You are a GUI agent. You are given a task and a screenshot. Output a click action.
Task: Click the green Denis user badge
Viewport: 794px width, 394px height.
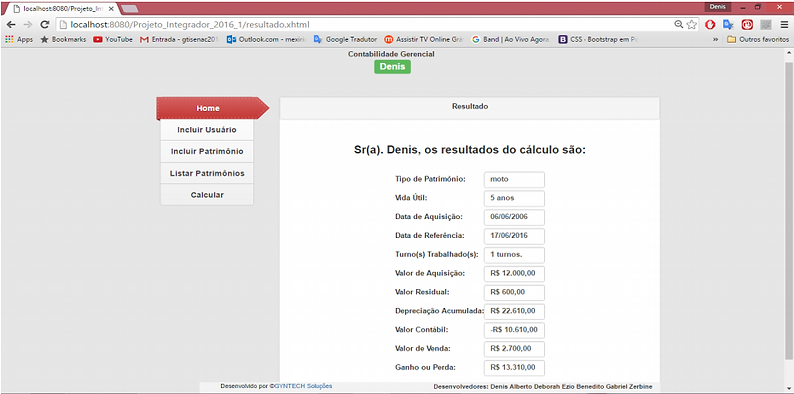click(x=392, y=67)
